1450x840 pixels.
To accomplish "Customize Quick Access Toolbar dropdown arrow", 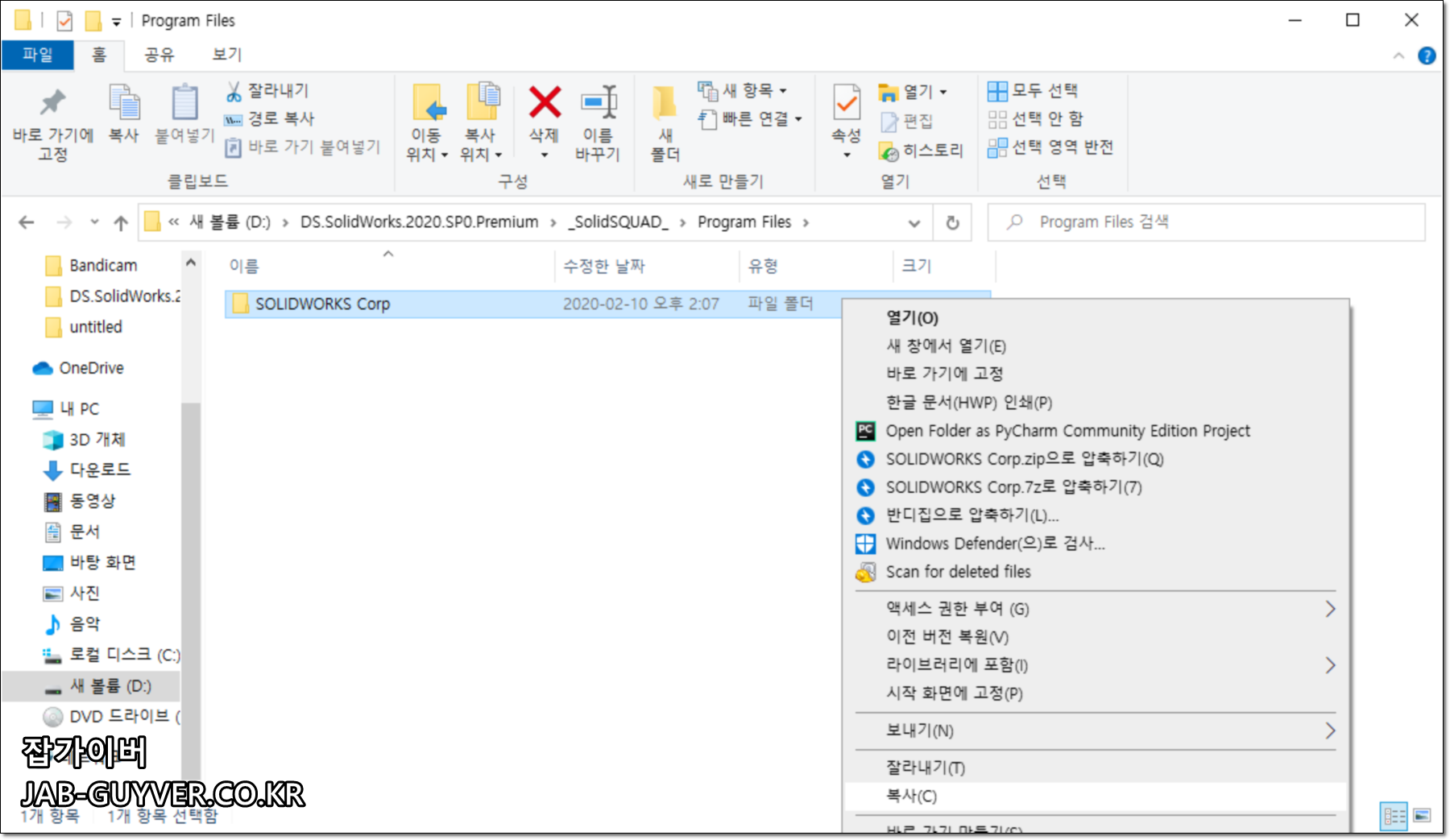I will point(116,22).
